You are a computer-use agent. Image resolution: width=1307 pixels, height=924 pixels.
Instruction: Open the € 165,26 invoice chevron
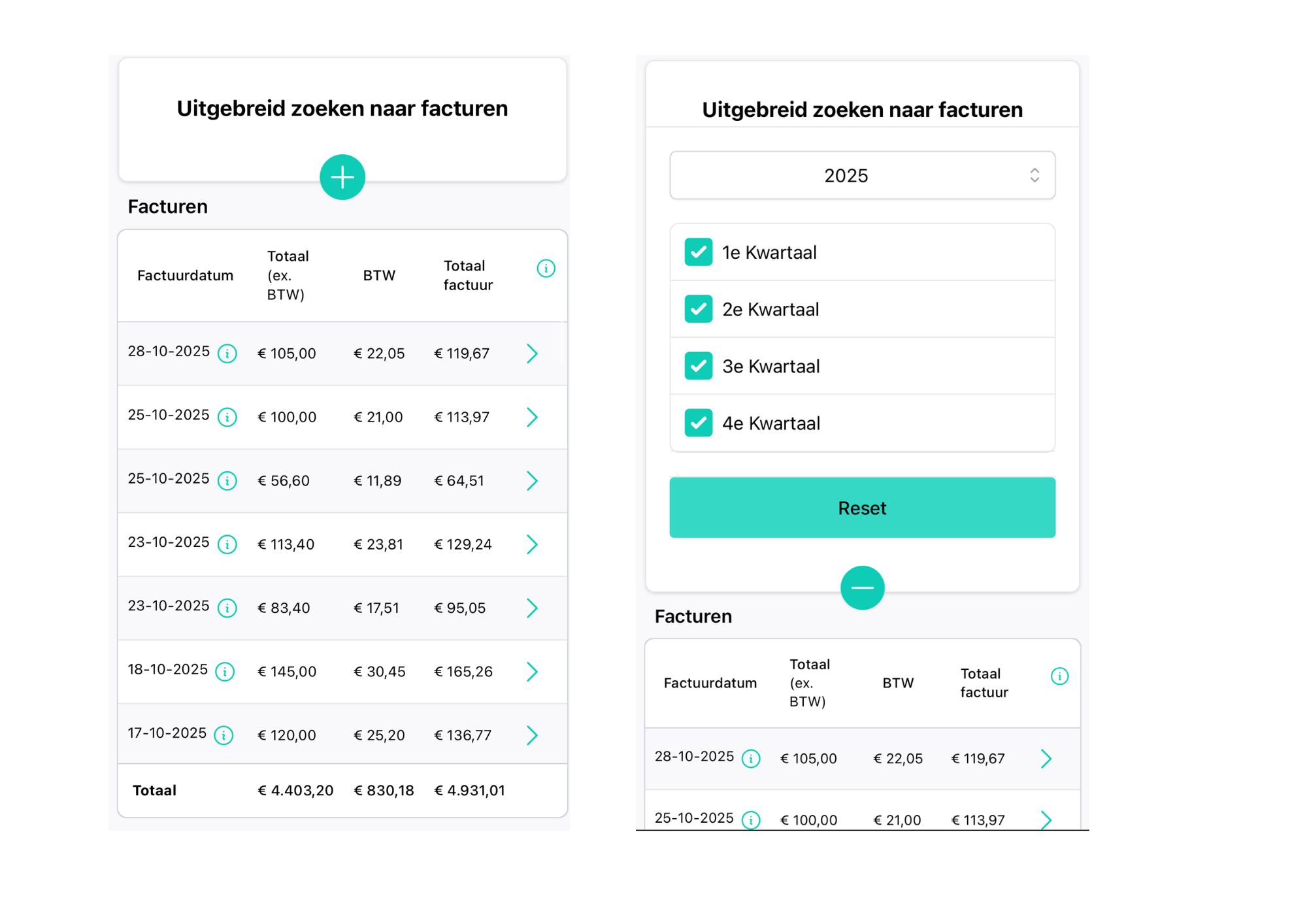click(x=532, y=672)
